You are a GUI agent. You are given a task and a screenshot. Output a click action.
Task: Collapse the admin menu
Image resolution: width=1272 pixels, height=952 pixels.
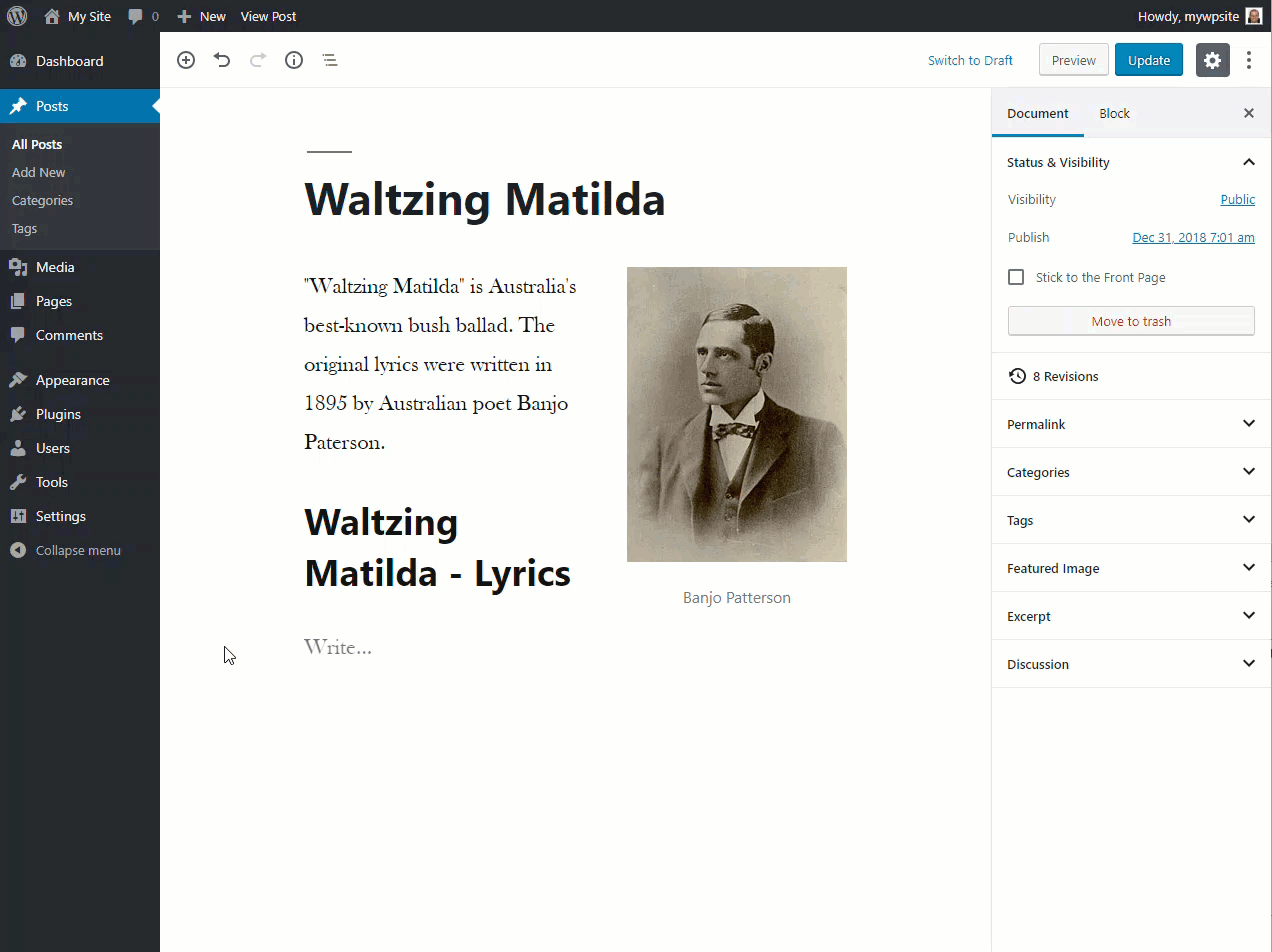click(80, 550)
